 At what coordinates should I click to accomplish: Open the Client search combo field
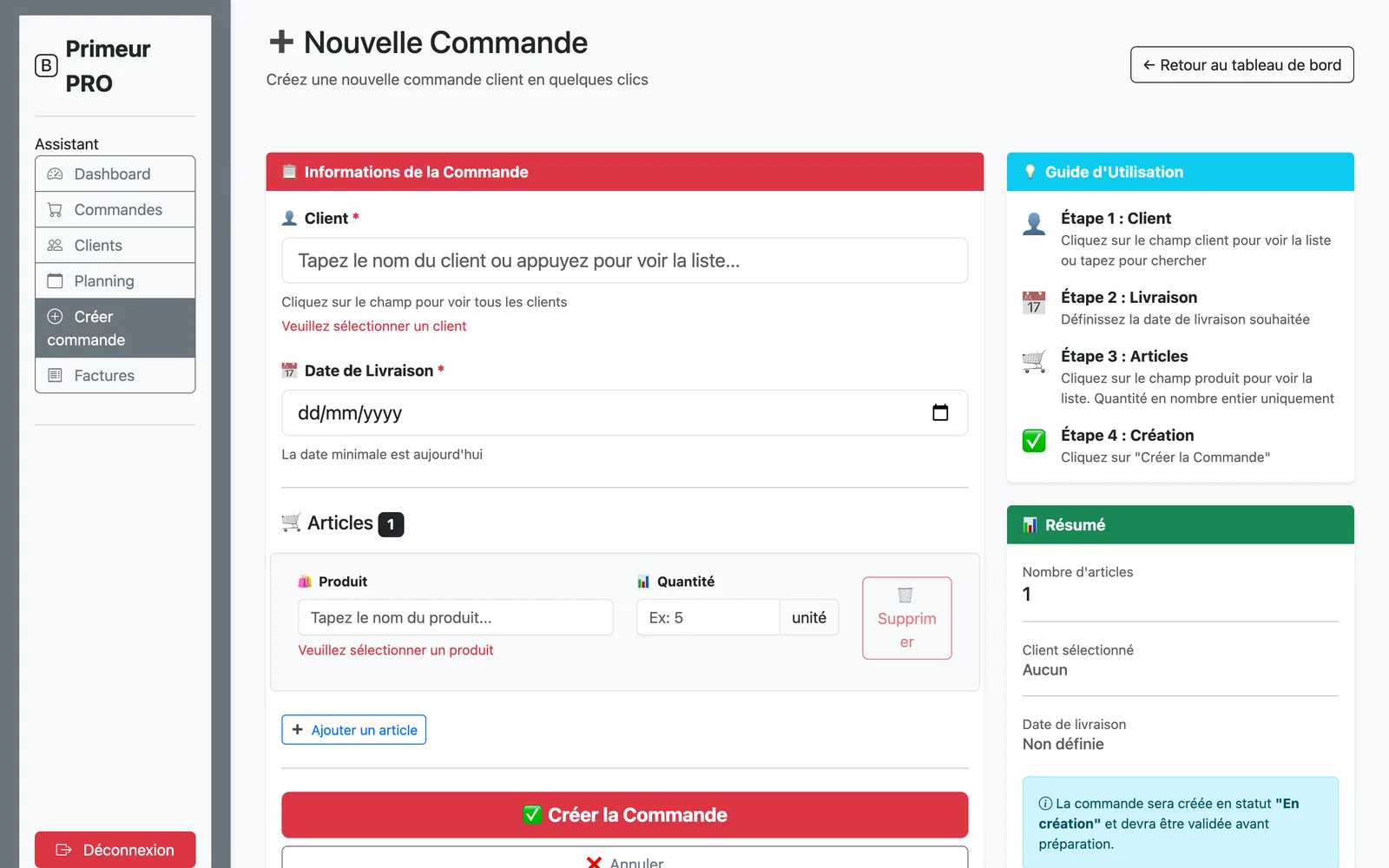[624, 260]
